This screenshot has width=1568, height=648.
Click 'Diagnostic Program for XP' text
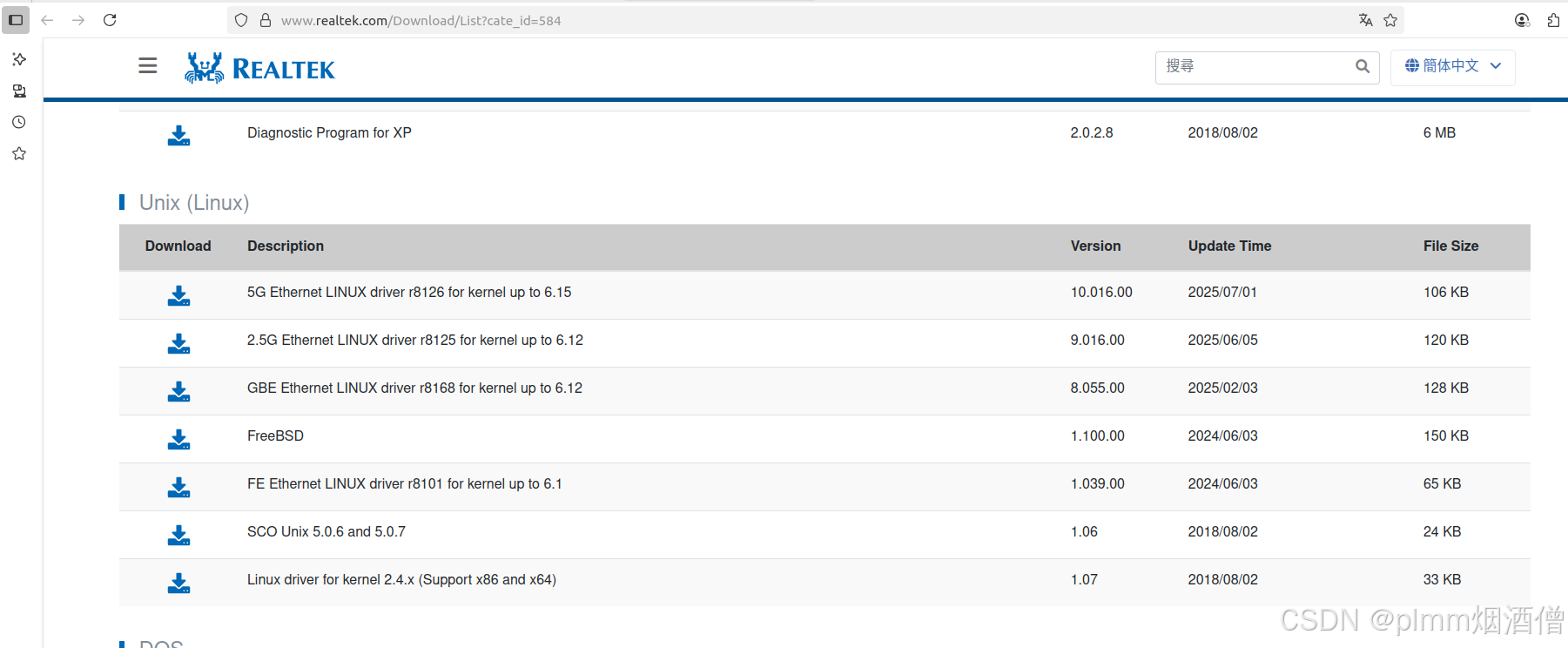point(329,133)
